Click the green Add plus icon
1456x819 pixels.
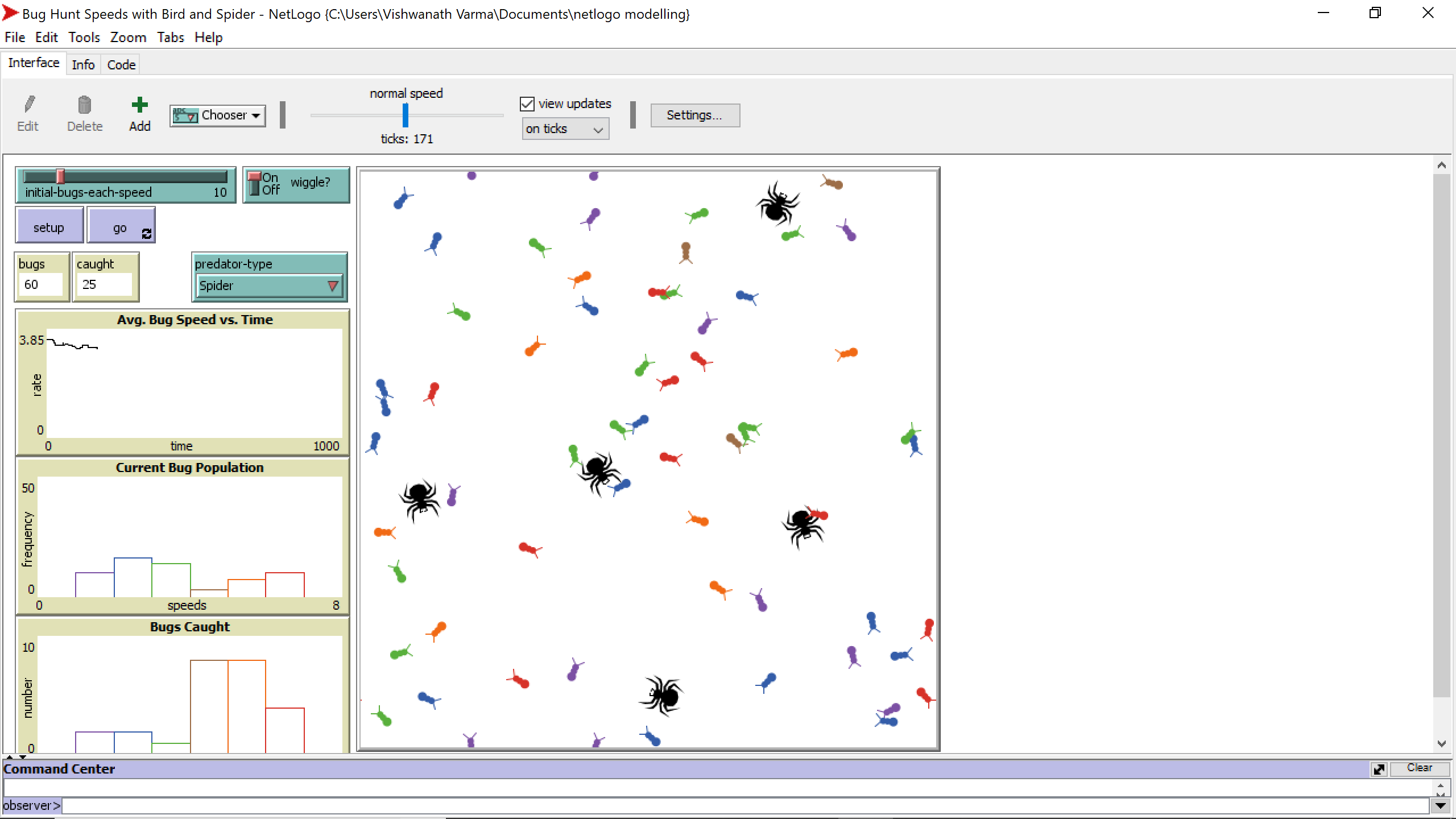click(139, 105)
